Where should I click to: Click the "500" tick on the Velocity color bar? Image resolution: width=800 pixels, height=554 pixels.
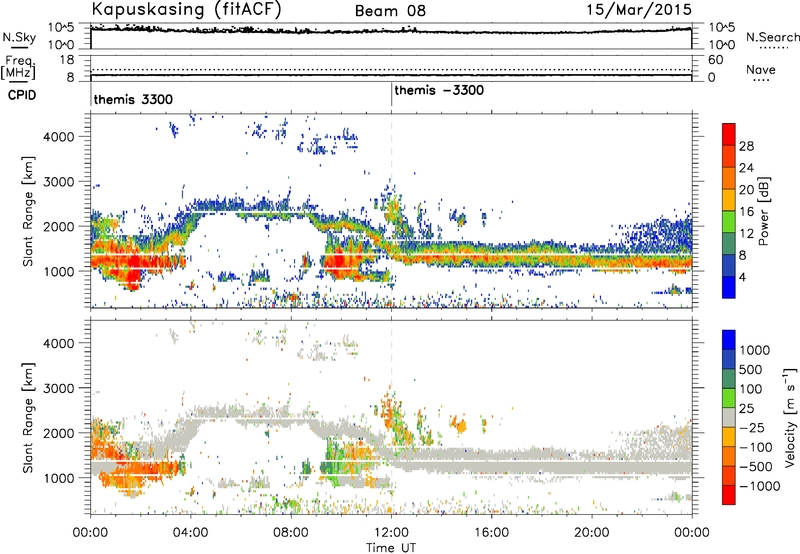pyautogui.click(x=749, y=369)
